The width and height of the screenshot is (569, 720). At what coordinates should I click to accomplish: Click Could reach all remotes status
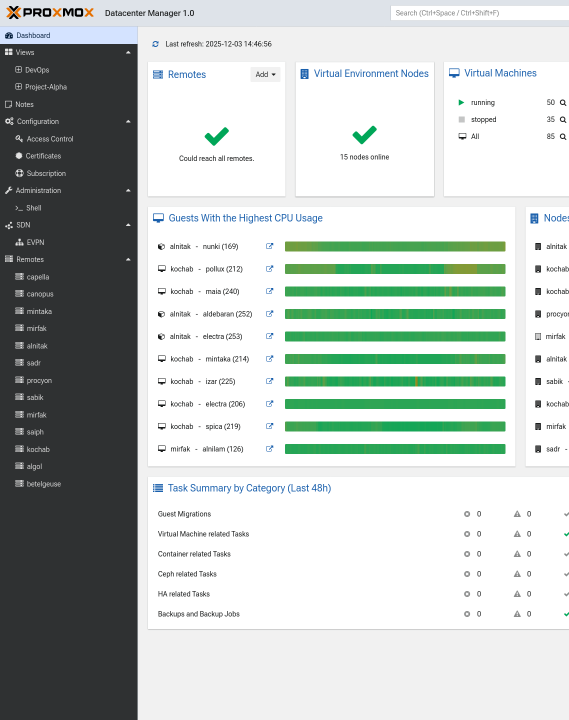coord(216,158)
